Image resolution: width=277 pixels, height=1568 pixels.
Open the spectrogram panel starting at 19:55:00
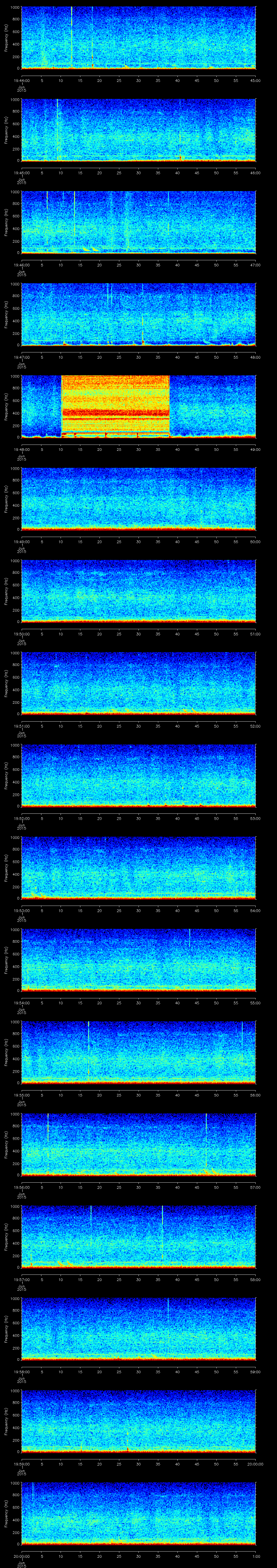[138, 1052]
